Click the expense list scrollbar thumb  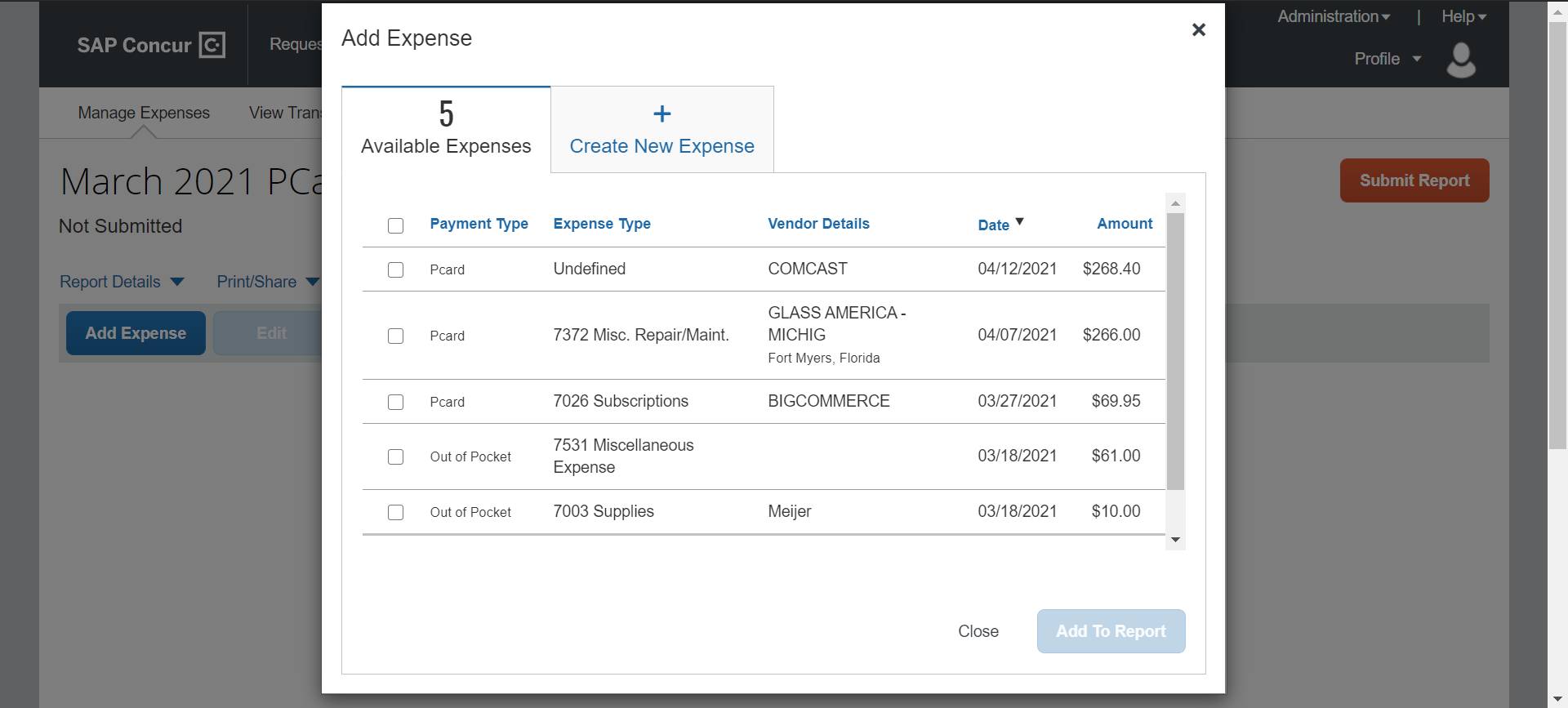pos(1175,351)
